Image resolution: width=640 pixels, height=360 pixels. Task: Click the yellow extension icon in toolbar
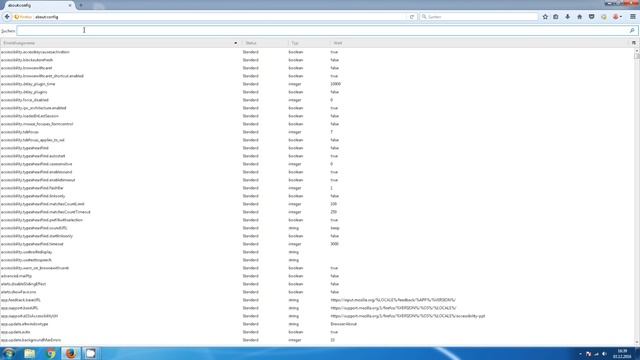(x=604, y=17)
